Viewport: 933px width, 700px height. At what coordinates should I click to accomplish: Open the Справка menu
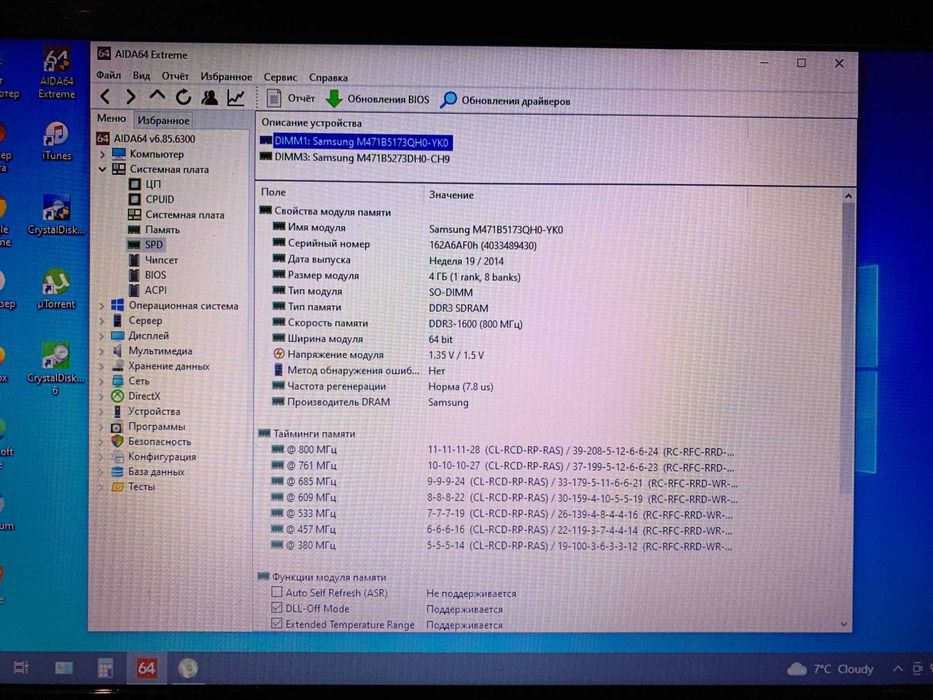click(x=328, y=78)
